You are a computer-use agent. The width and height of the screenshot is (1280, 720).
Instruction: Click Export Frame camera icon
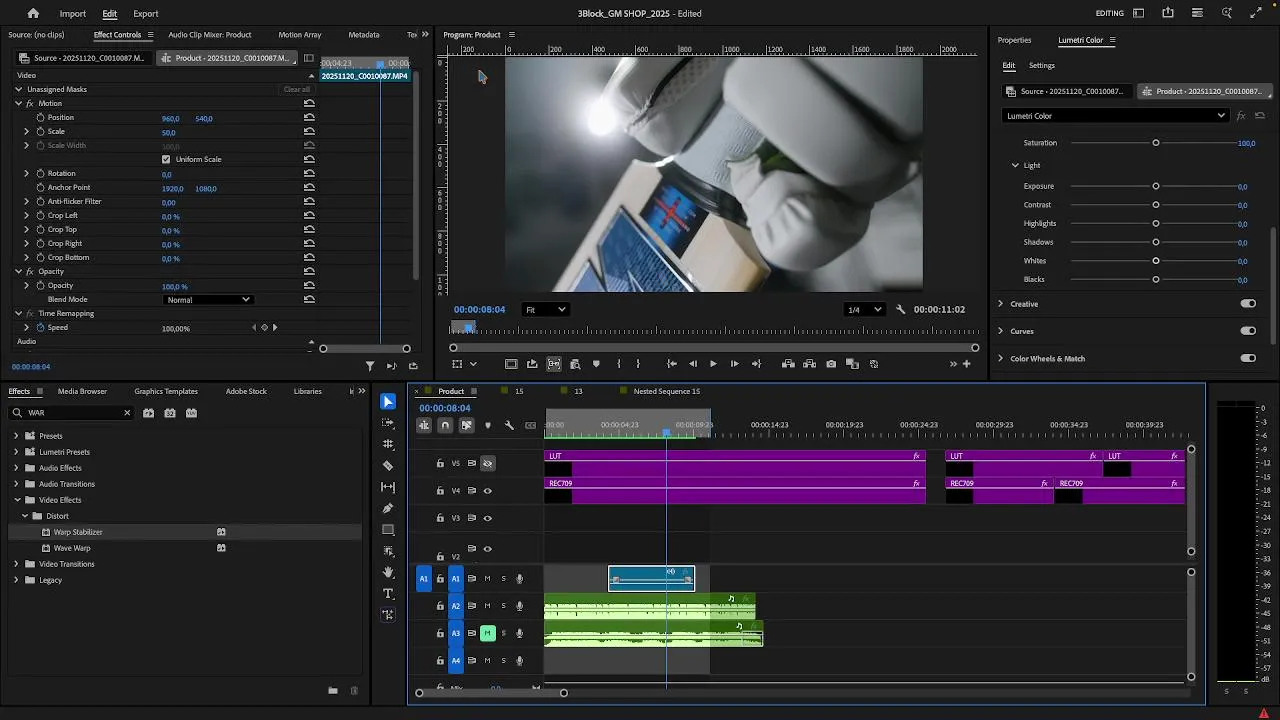click(831, 364)
